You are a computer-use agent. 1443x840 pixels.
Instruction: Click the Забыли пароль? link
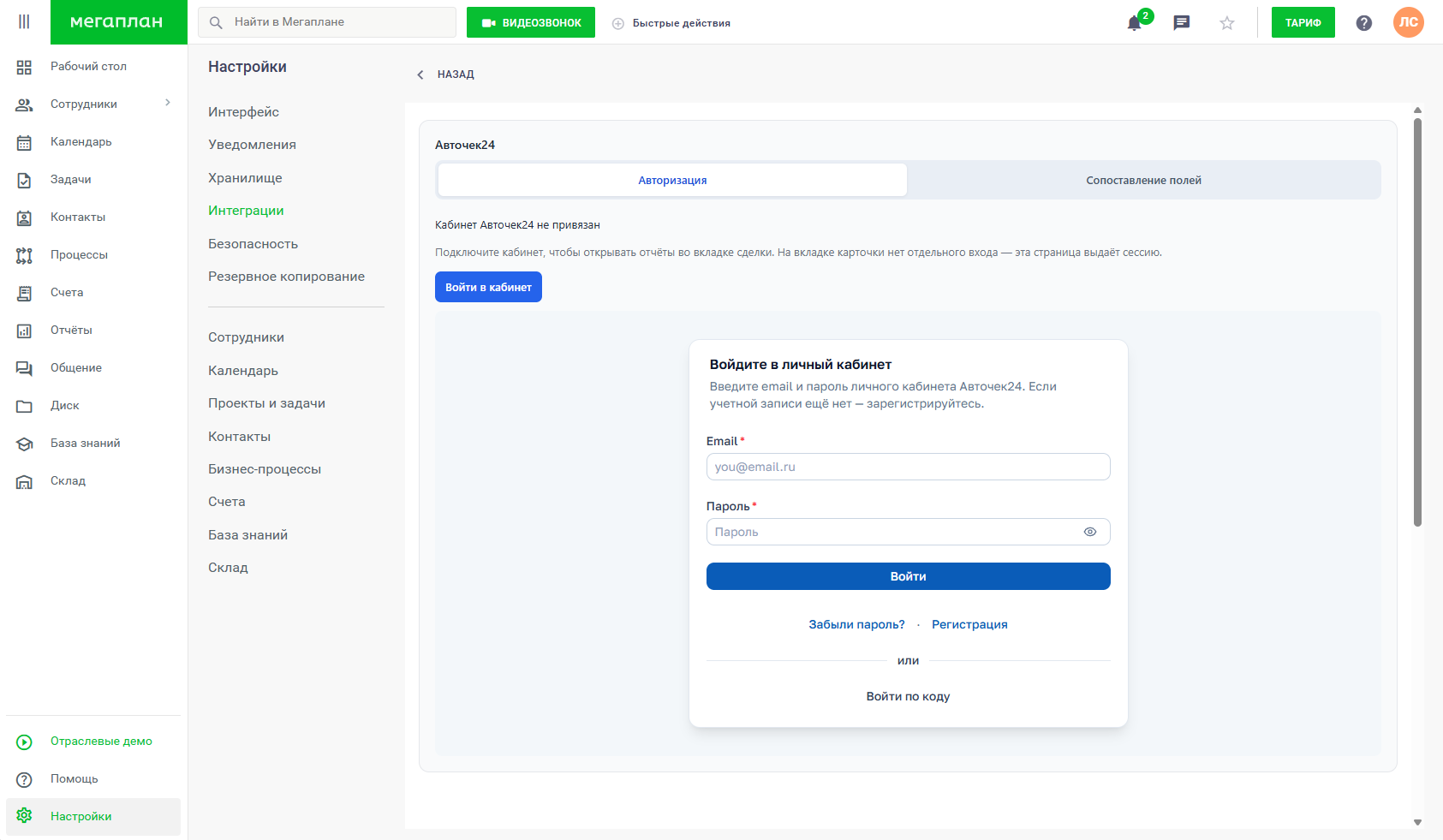coord(856,624)
